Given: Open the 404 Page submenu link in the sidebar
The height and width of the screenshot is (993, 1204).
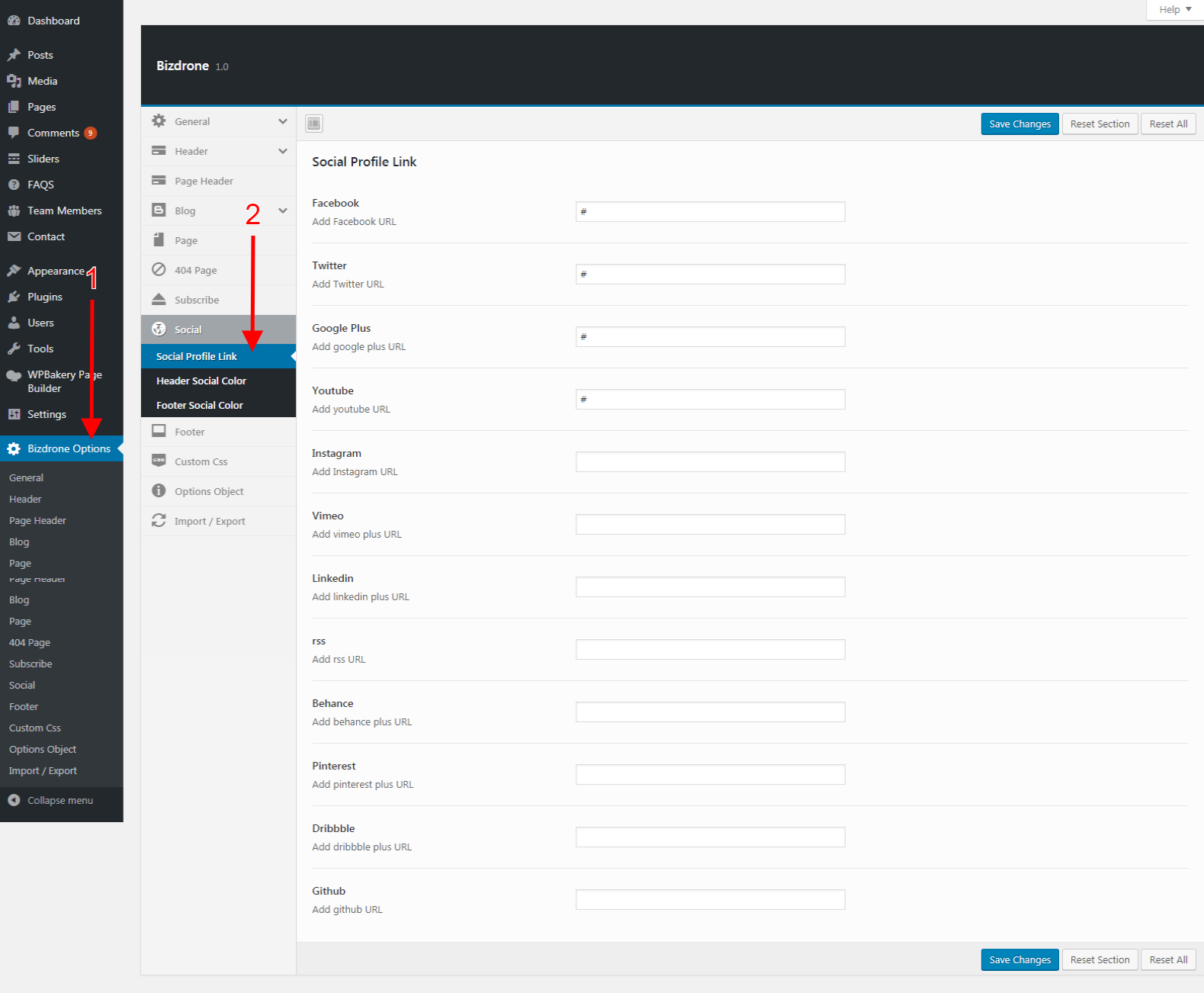Looking at the screenshot, I should [x=30, y=642].
